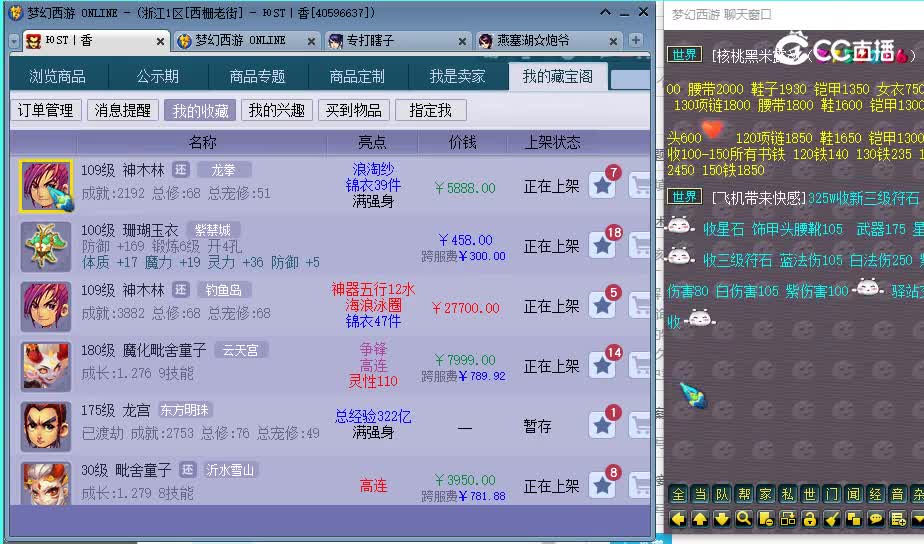Add a new tab with the plus button

tap(635, 40)
